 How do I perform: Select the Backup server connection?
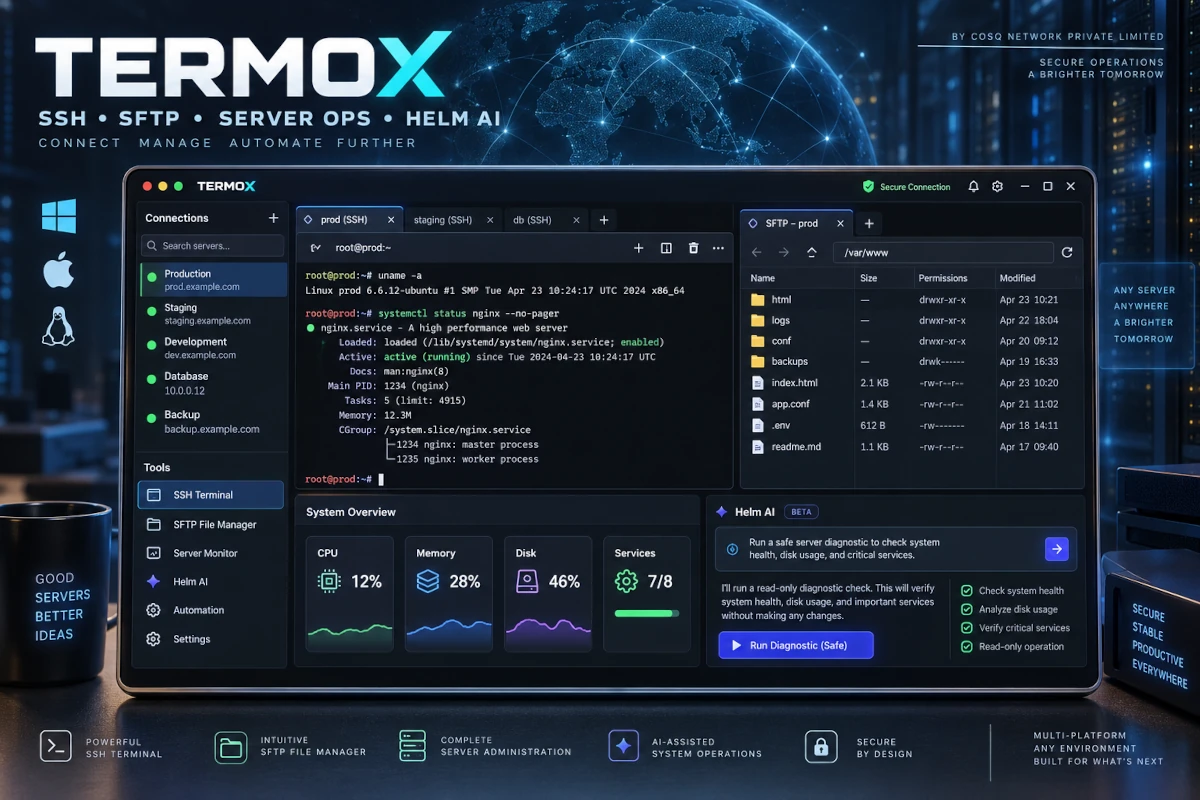[213, 421]
